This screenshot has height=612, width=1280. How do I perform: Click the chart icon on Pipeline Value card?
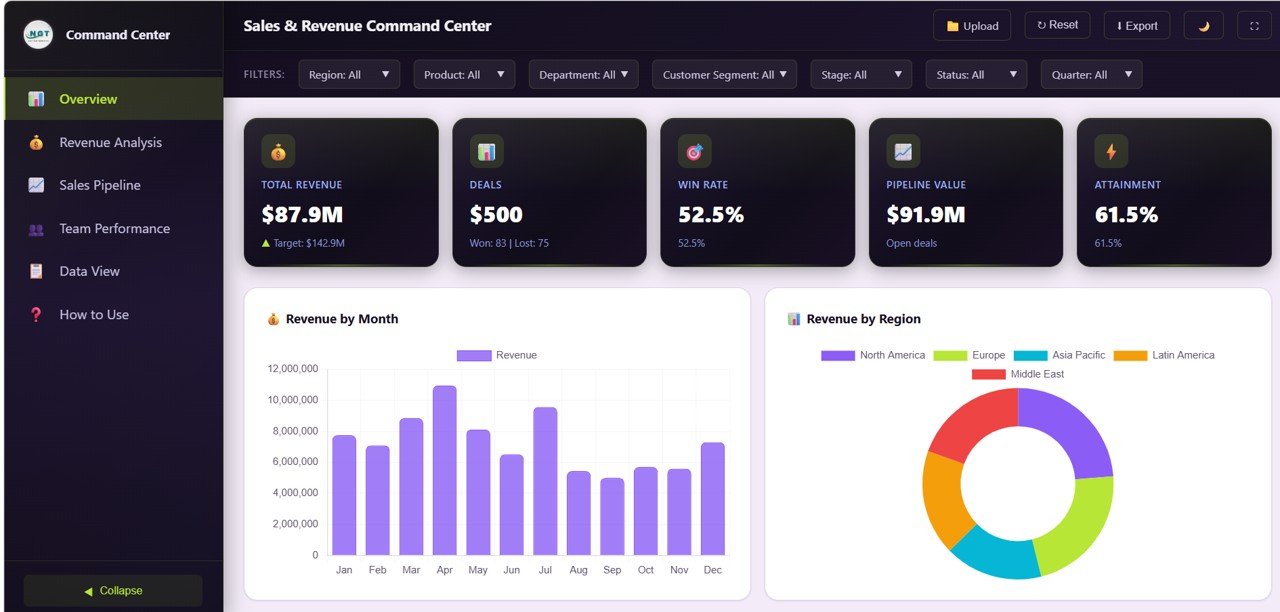(901, 151)
